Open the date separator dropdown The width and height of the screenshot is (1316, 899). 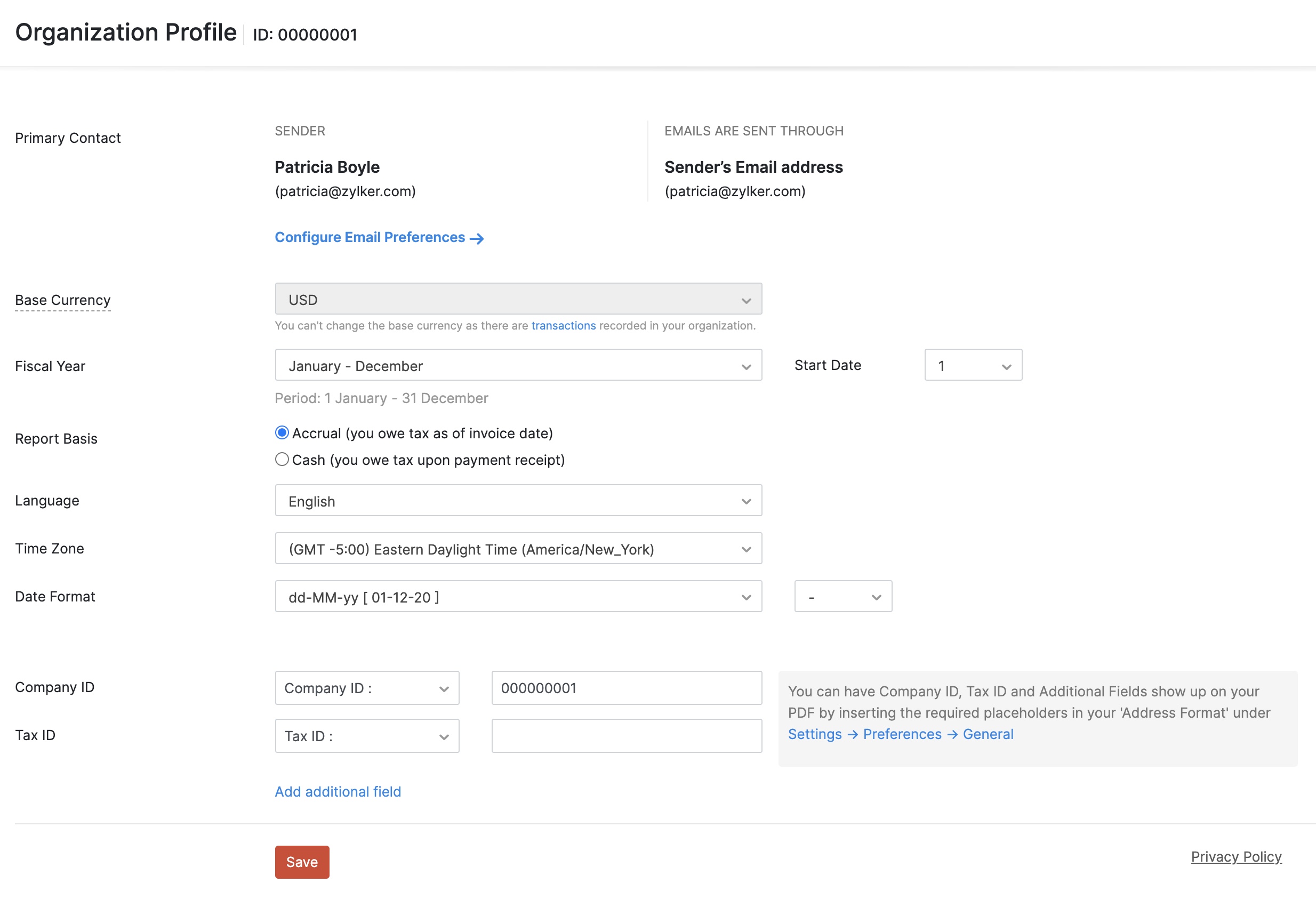[x=842, y=597]
